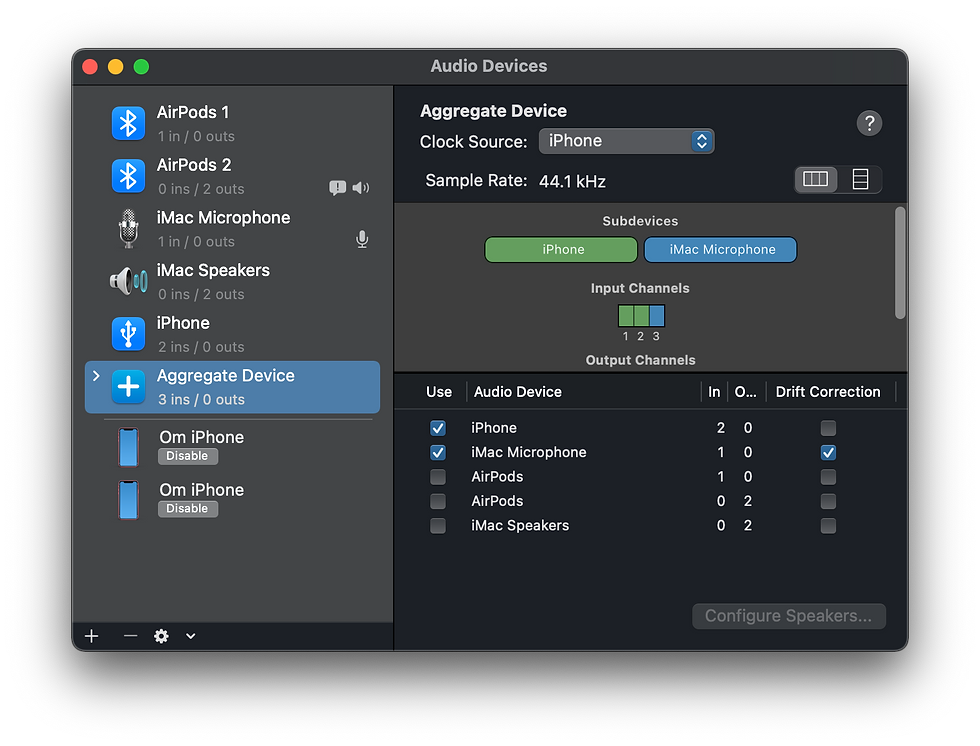Disable the first Om iPhone
980x746 pixels.
coord(188,456)
